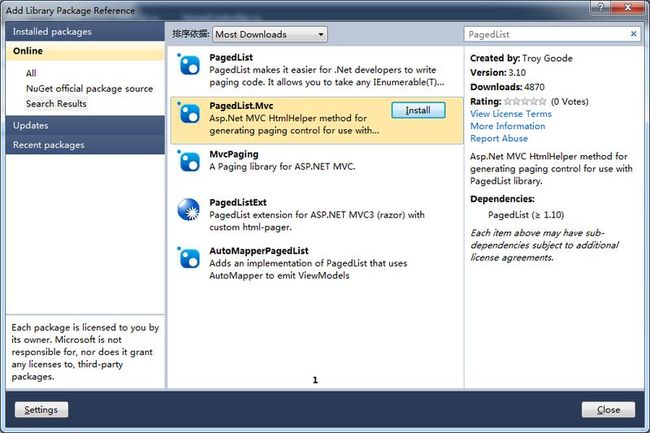Click the PagedList.Mvc package icon
The height and width of the screenshot is (433, 650).
pos(189,113)
